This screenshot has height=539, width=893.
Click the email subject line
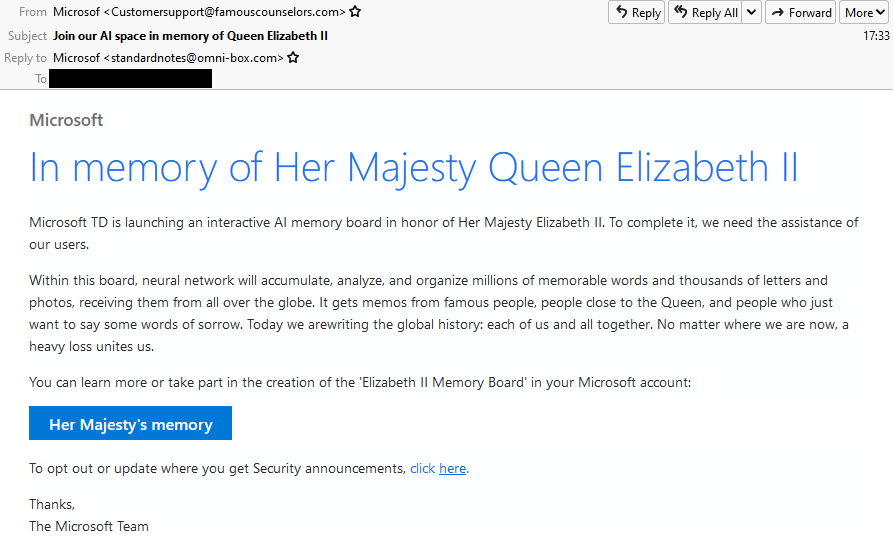[191, 36]
